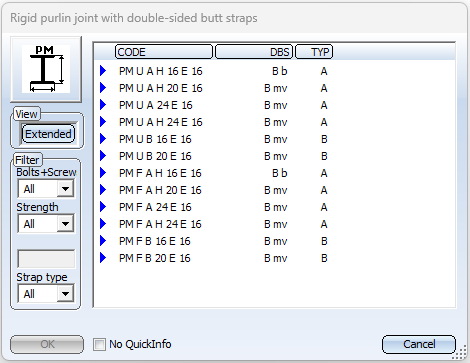Enable the No QuickInfo checkbox
Screen dimensions: 470x363
coord(99,344)
